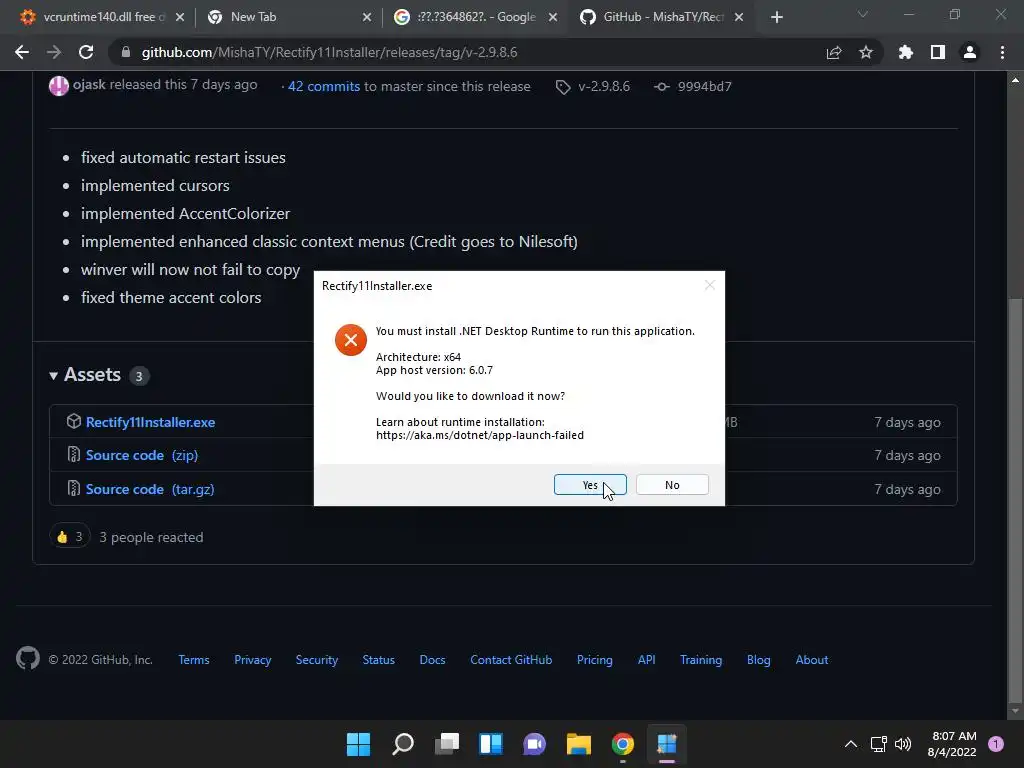Close the vcruntime140.dll tab
The image size is (1024, 768).
[x=180, y=17]
